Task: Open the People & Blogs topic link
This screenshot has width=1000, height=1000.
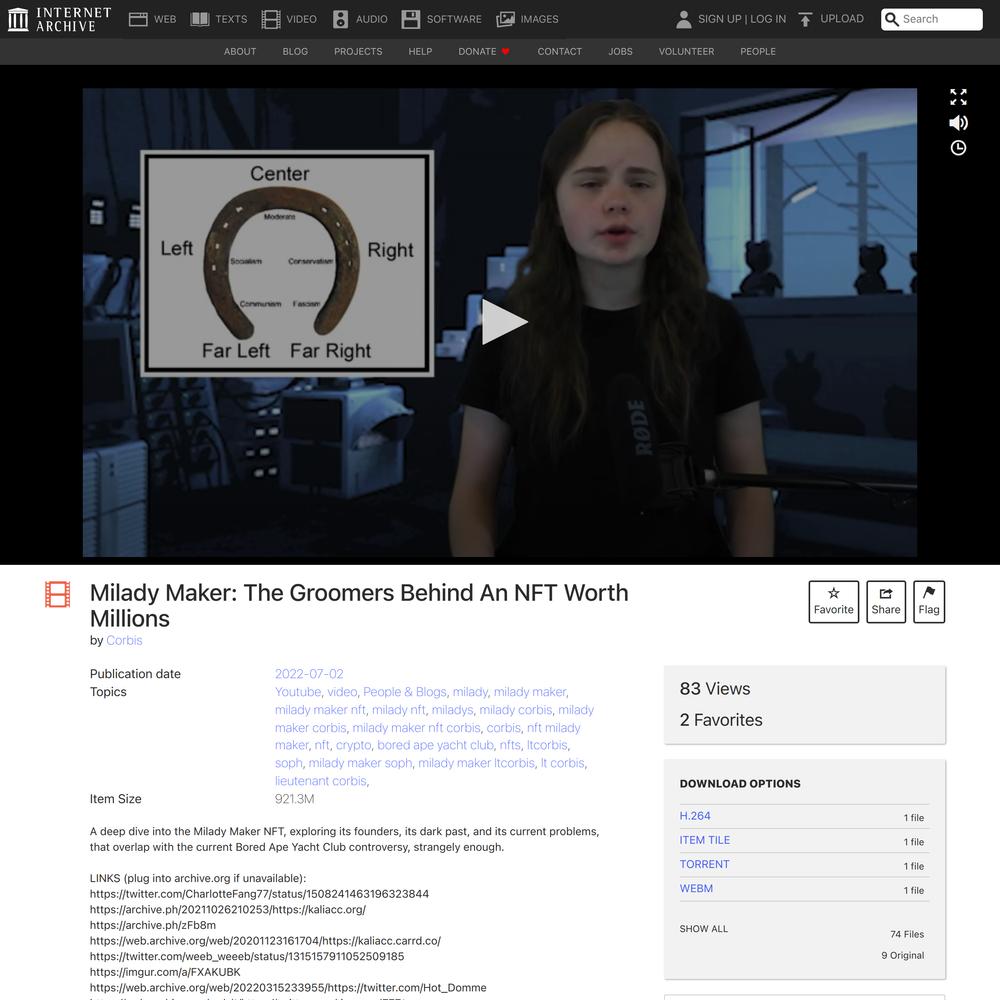Action: point(404,692)
